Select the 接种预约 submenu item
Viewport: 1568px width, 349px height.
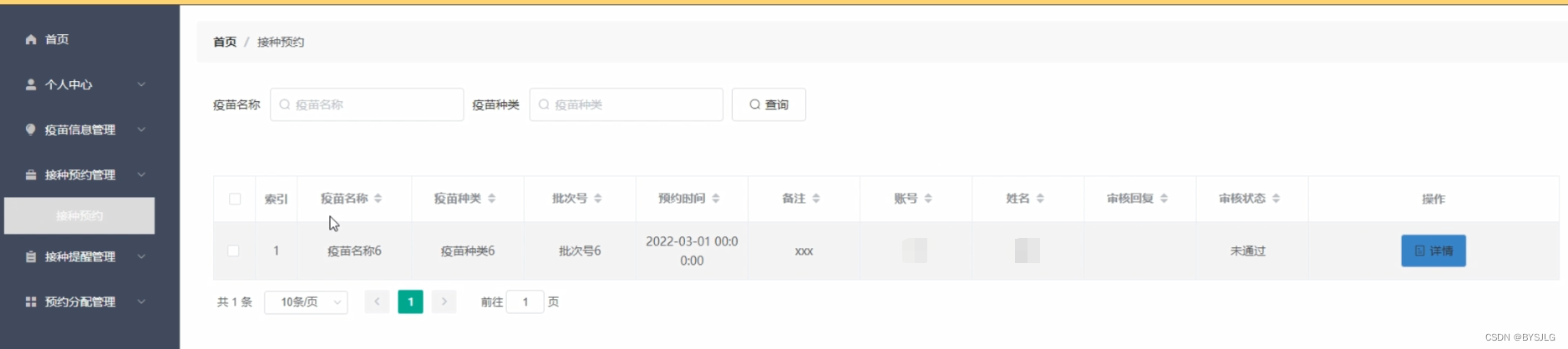[x=79, y=215]
